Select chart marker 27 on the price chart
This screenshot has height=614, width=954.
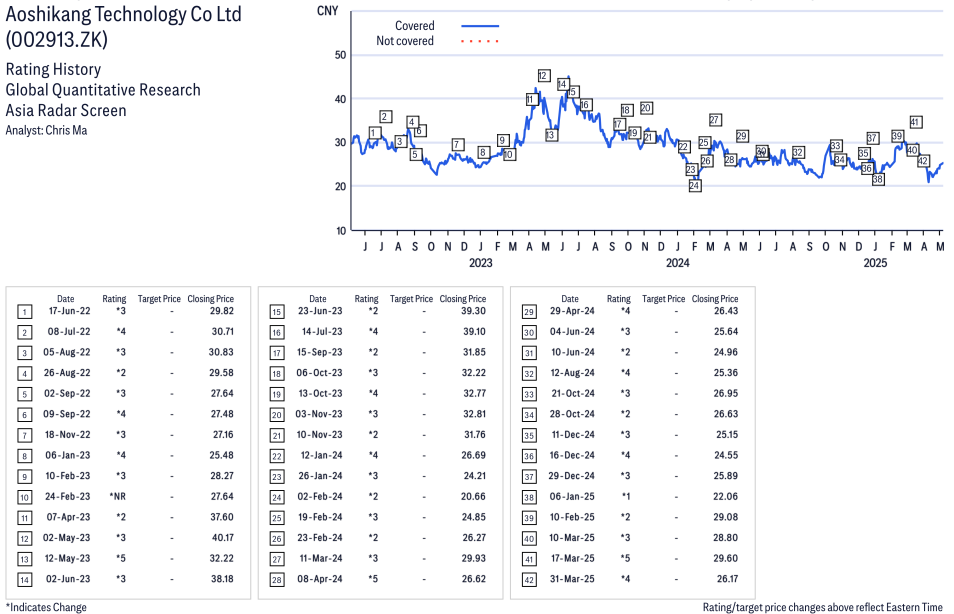point(715,120)
